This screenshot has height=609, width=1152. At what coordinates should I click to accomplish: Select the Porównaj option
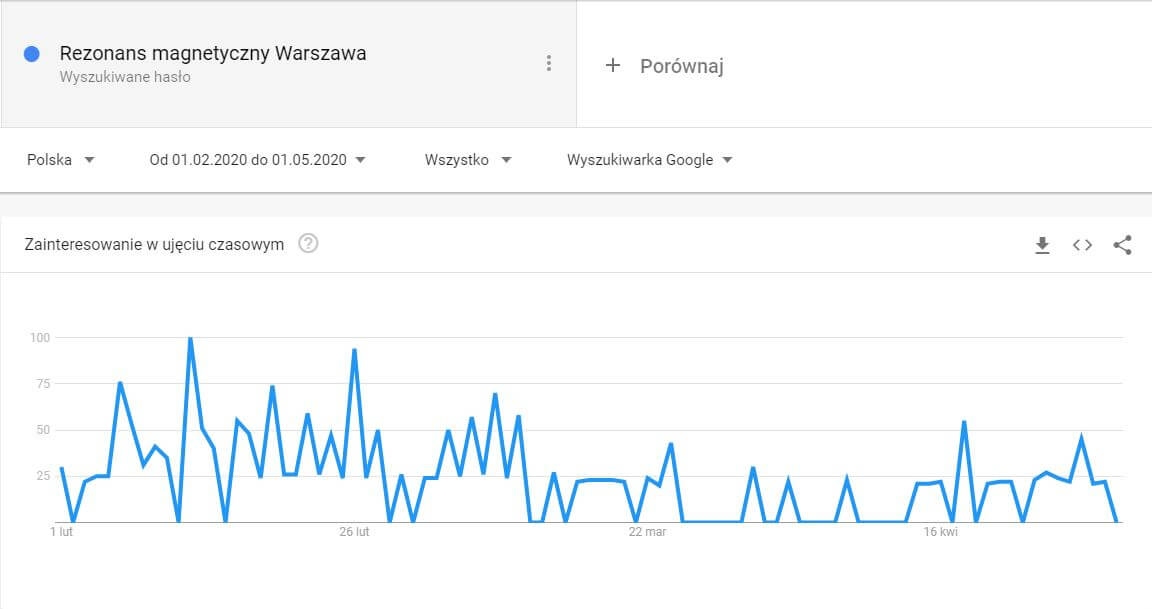tap(685, 66)
